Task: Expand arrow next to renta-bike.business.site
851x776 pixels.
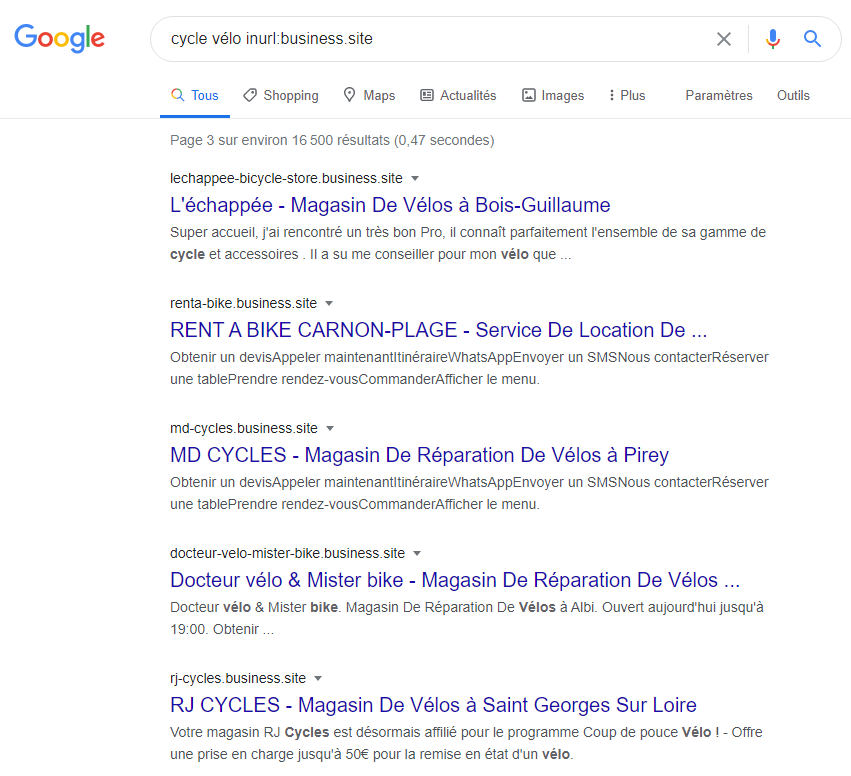Action: pyautogui.click(x=329, y=303)
